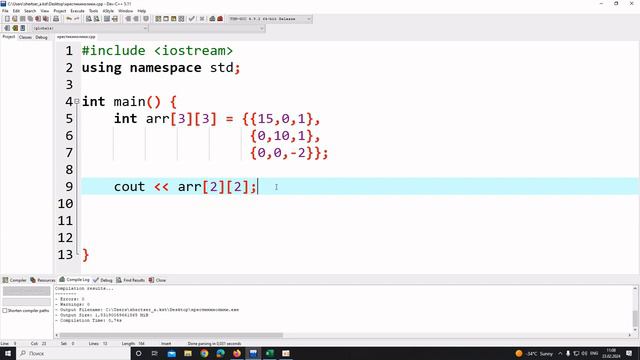Click the Replace toolbar icon

(x=96, y=19)
